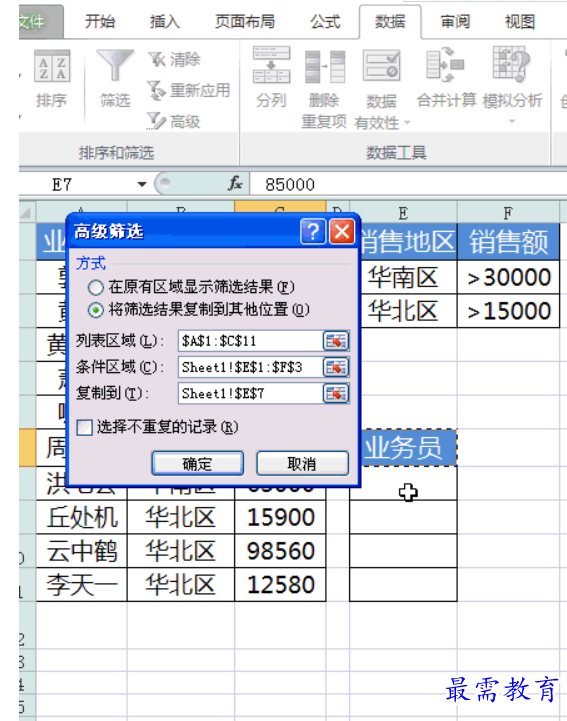The width and height of the screenshot is (567, 721).
Task: Click the 条件区域 input field
Action: pyautogui.click(x=250, y=367)
